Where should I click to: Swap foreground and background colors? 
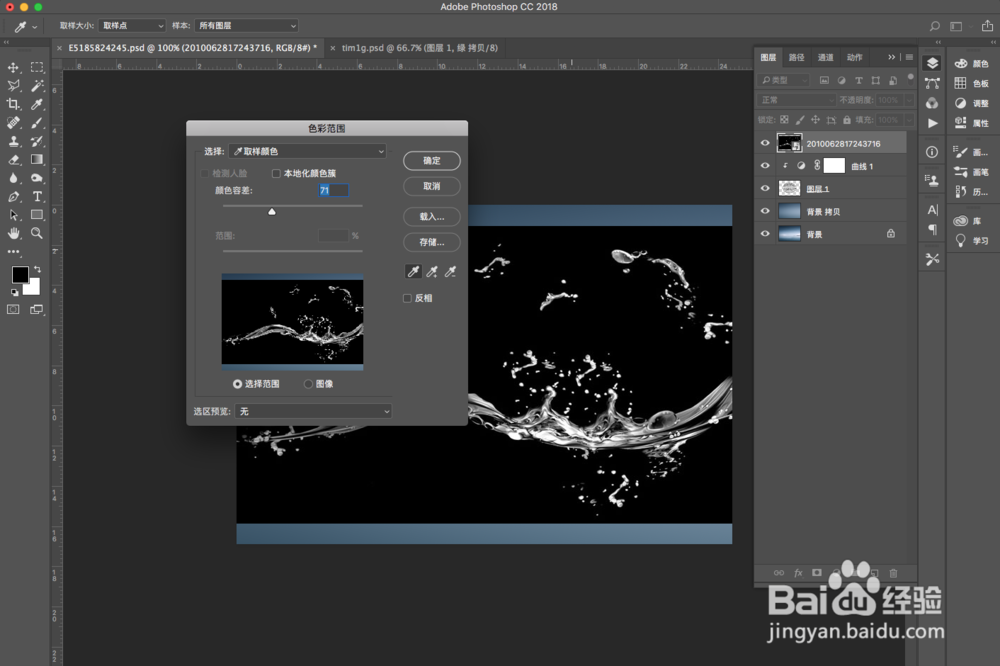coord(37,269)
